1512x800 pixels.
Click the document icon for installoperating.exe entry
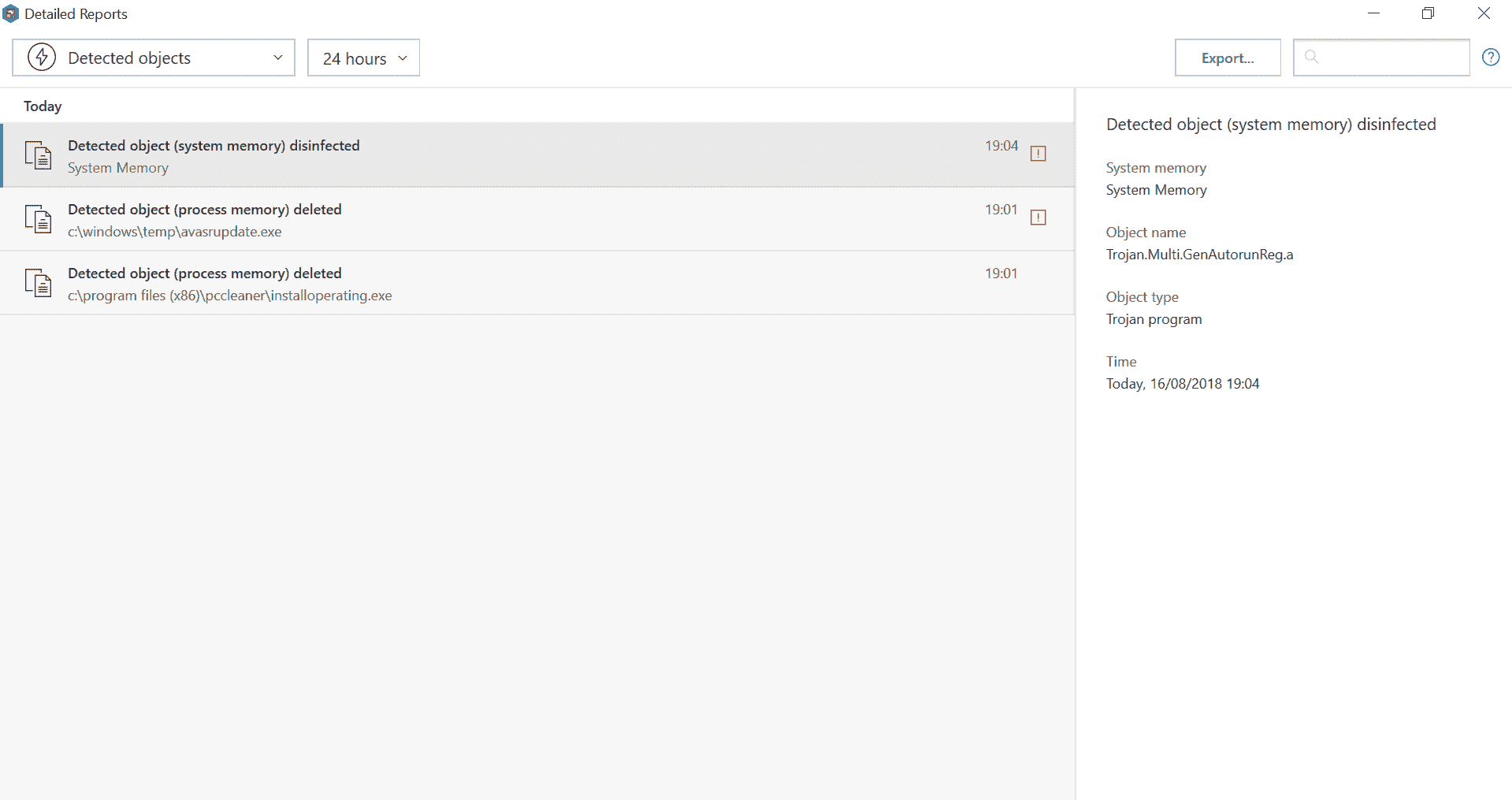[38, 283]
